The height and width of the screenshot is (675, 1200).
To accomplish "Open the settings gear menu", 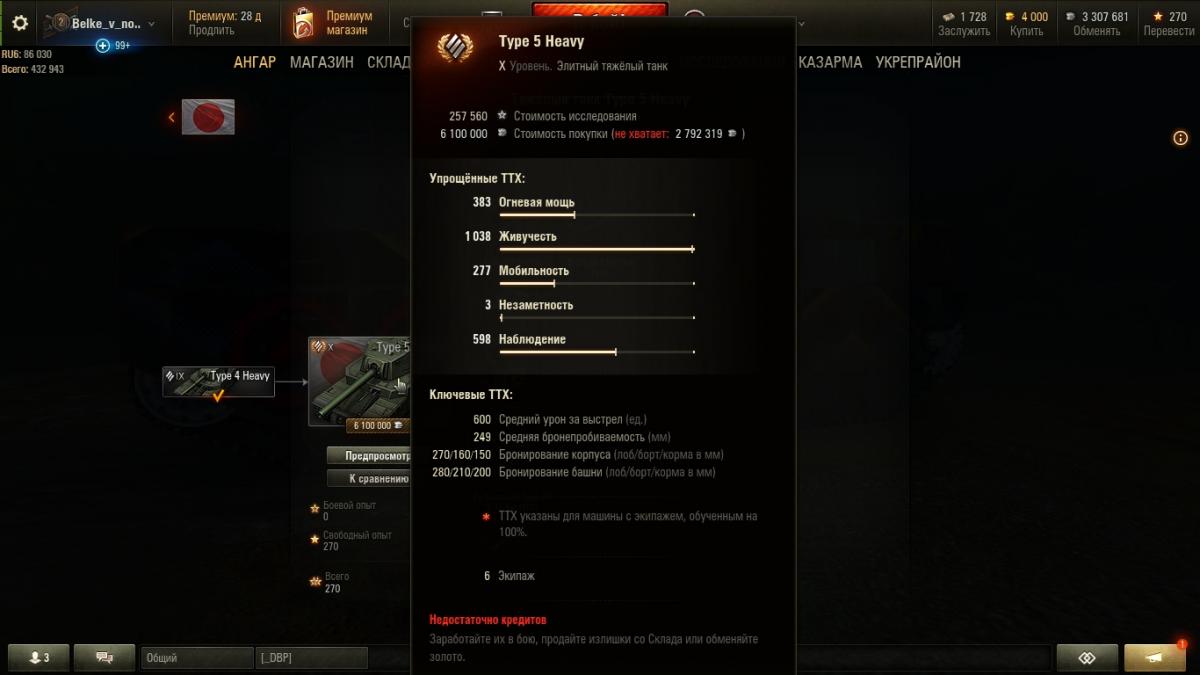I will coord(20,22).
